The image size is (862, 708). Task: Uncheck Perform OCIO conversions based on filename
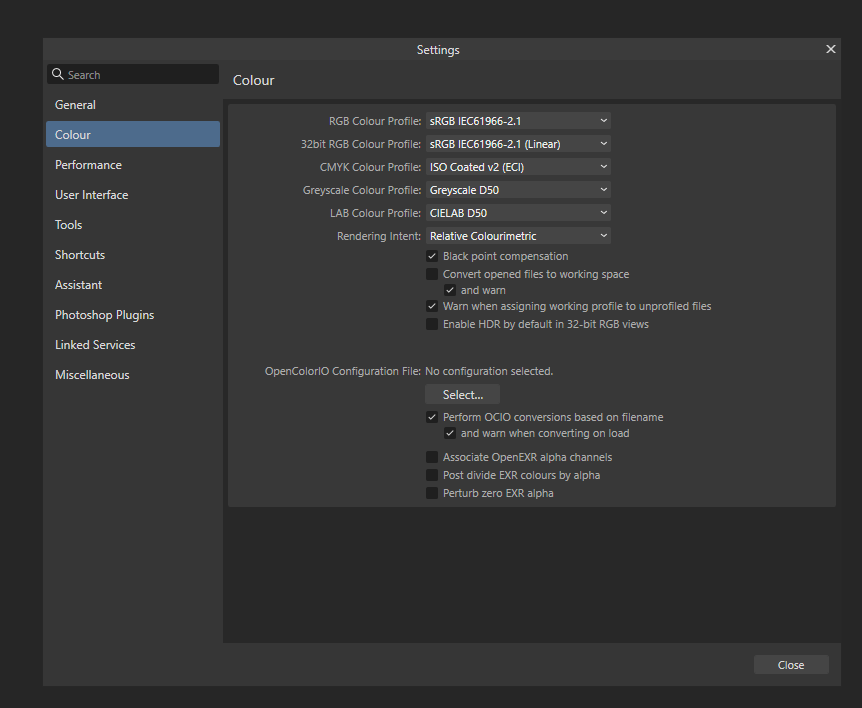[432, 417]
